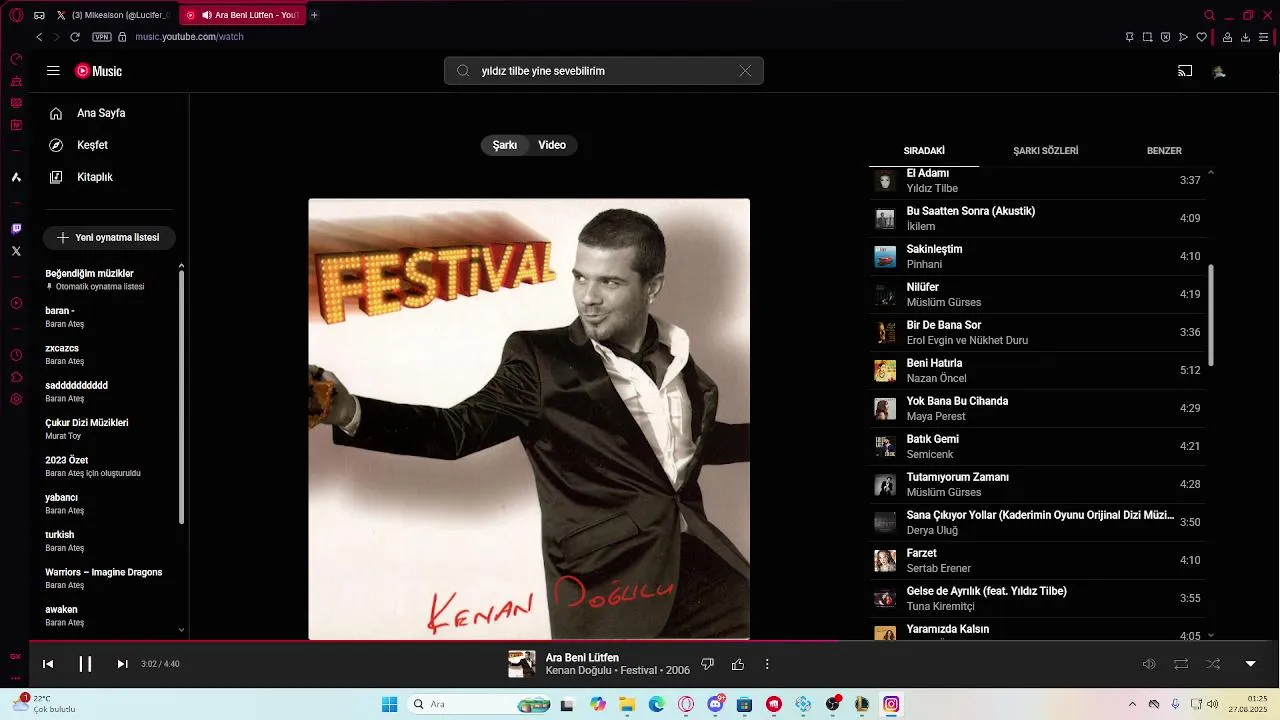Clear the search box with the X
The height and width of the screenshot is (720, 1280).
coord(745,71)
